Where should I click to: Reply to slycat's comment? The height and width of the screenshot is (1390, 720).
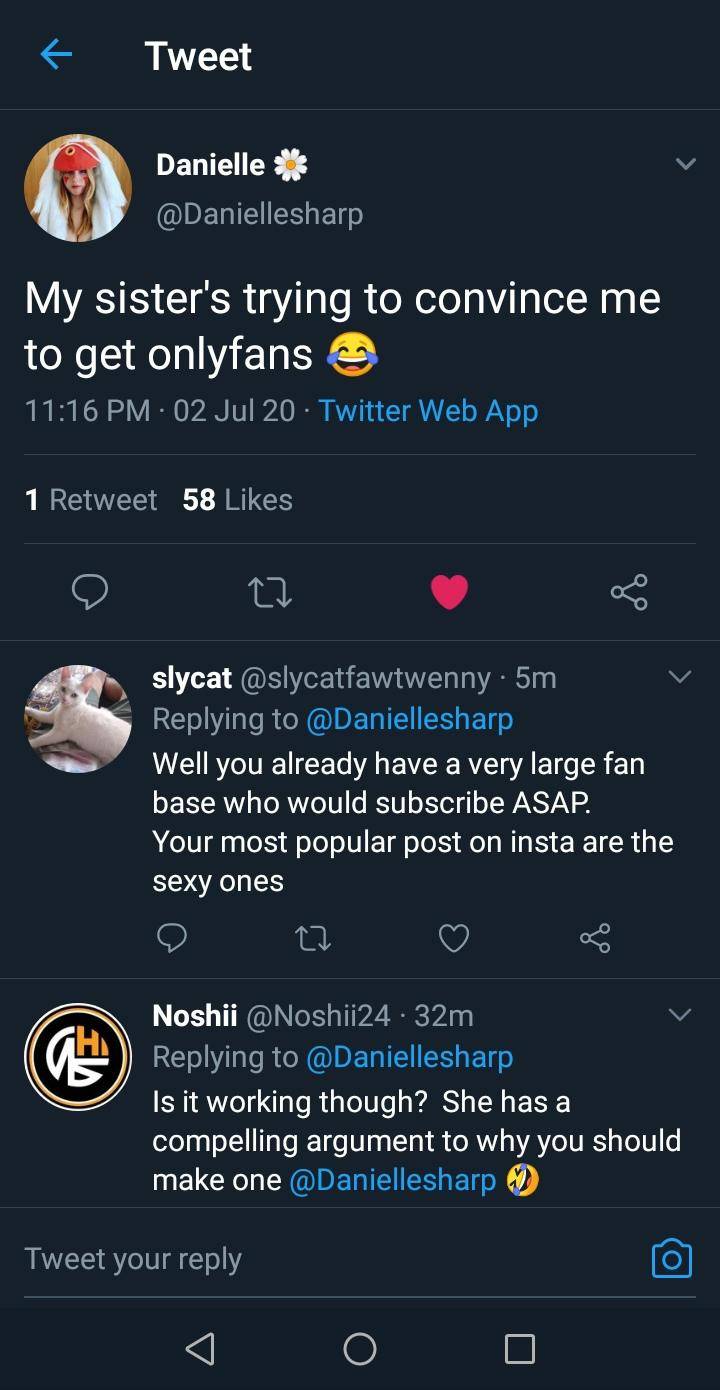tap(172, 937)
